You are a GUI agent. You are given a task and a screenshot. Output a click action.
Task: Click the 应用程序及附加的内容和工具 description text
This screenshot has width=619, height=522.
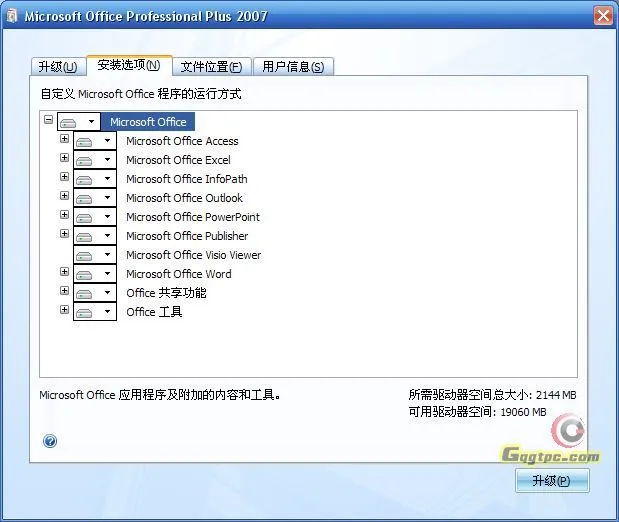(x=160, y=394)
